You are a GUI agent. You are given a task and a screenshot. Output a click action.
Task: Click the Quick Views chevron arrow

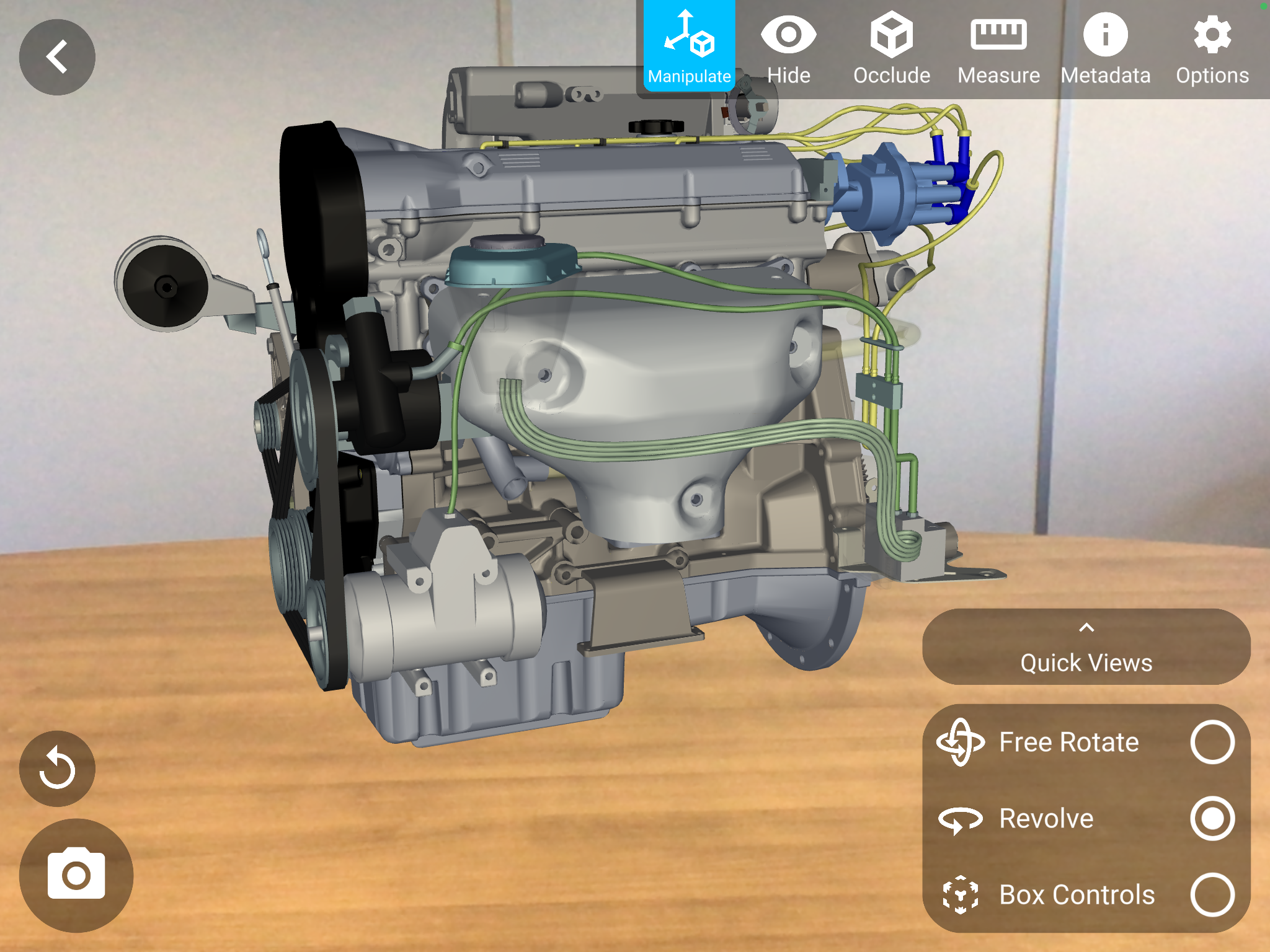(x=1086, y=628)
